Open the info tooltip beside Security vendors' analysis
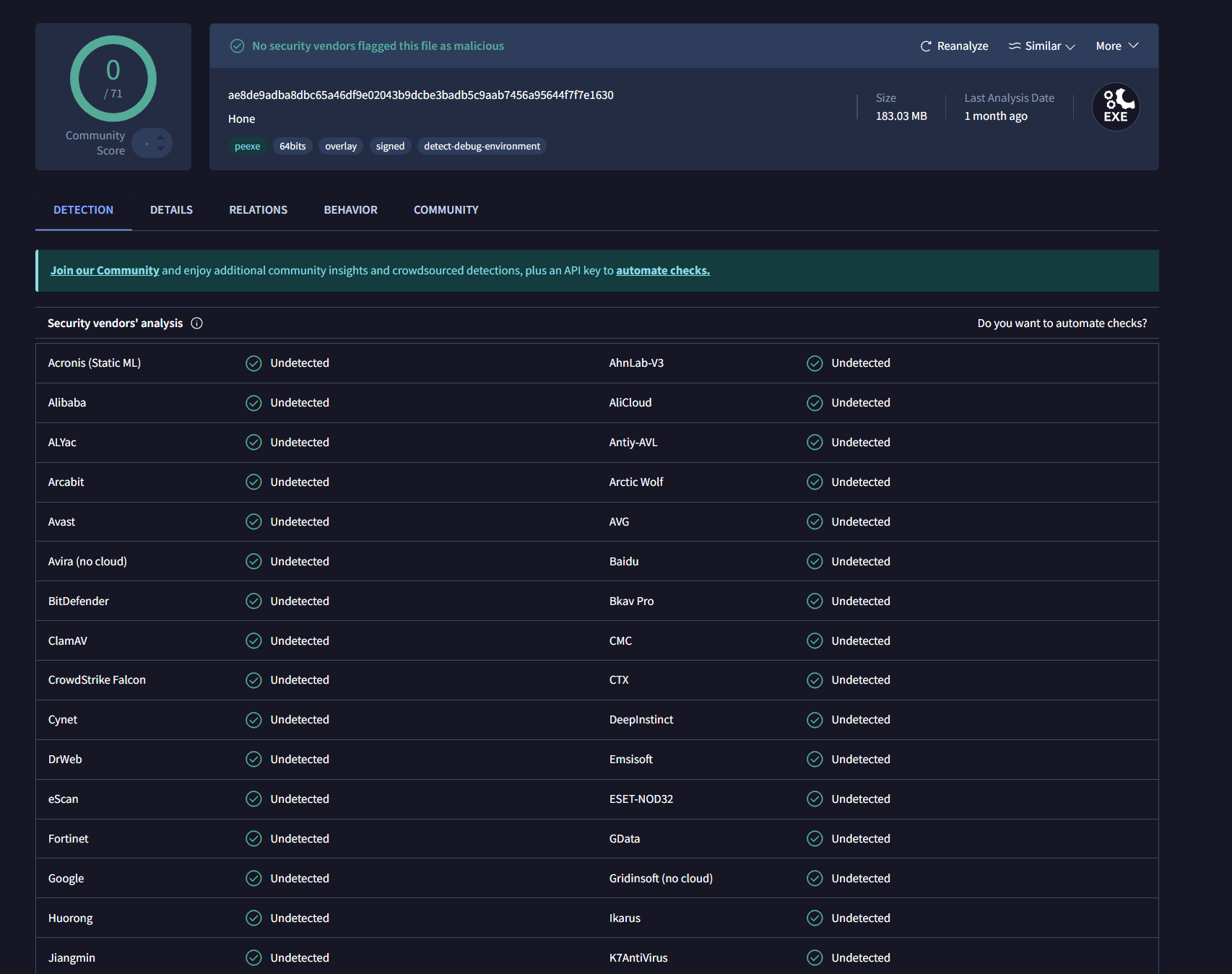 pyautogui.click(x=196, y=323)
